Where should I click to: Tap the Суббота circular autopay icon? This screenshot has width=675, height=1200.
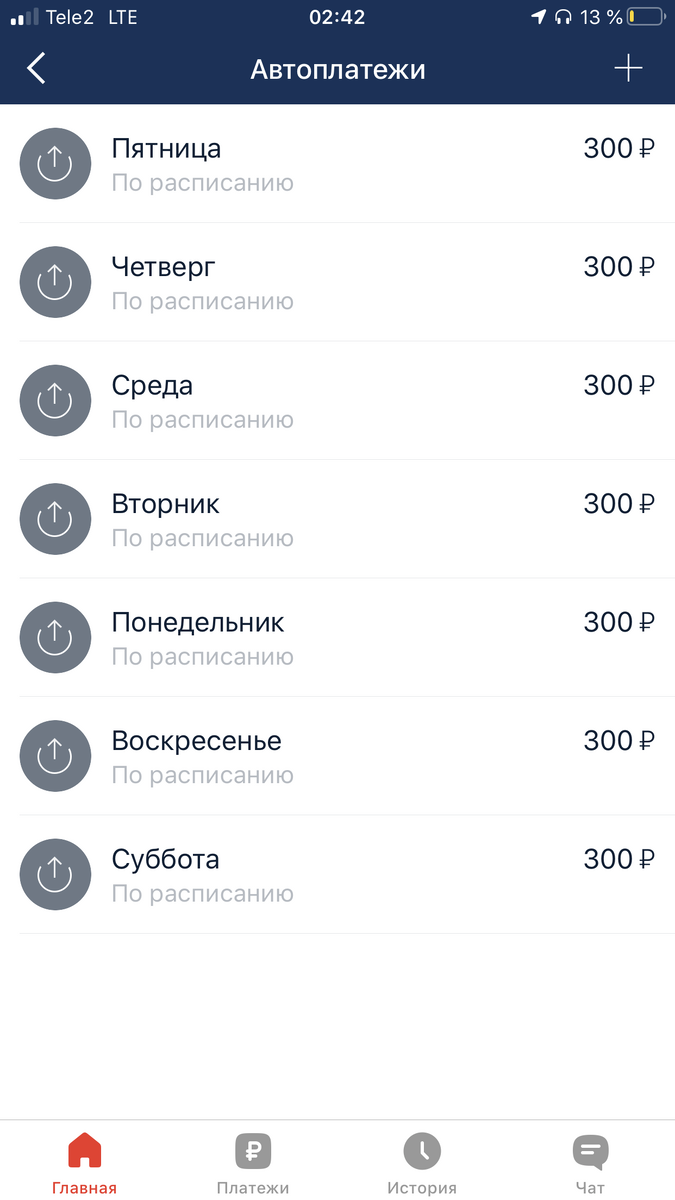click(55, 874)
